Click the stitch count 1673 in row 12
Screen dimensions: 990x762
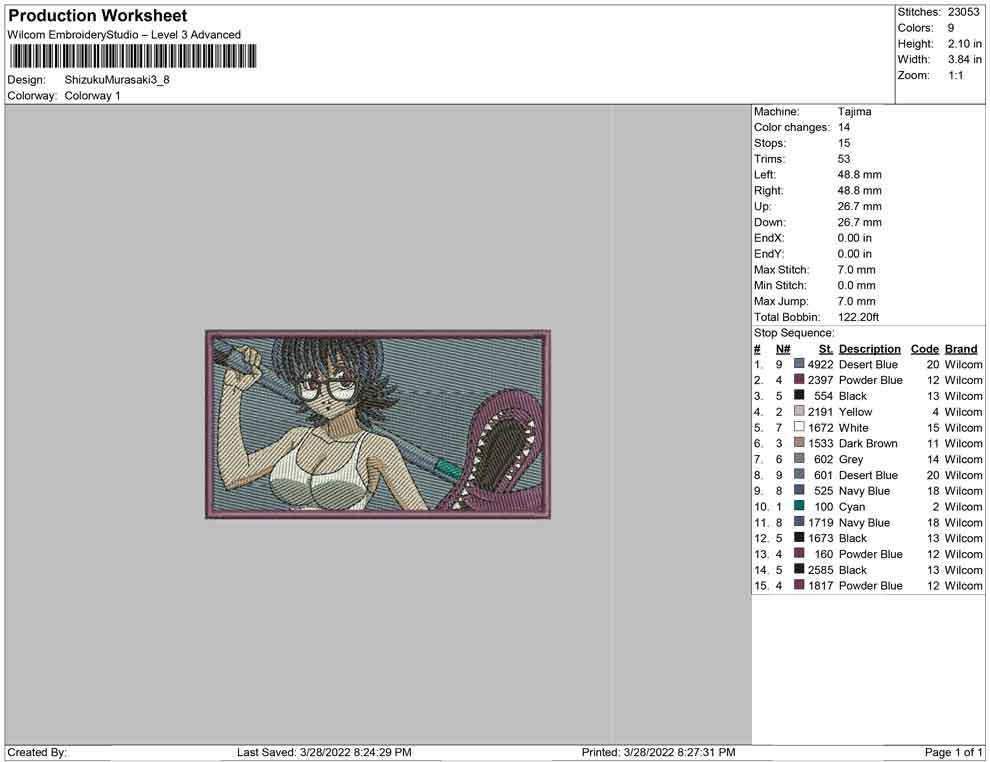pyautogui.click(x=820, y=538)
